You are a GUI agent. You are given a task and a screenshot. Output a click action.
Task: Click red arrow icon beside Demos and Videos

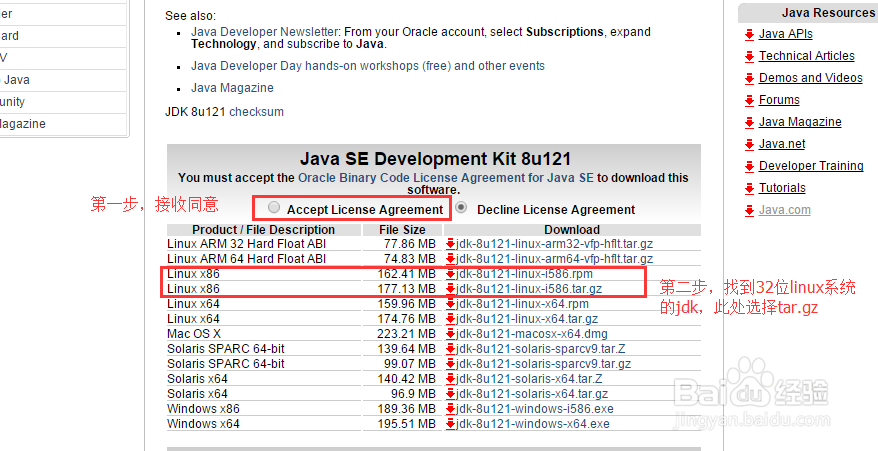[x=749, y=78]
